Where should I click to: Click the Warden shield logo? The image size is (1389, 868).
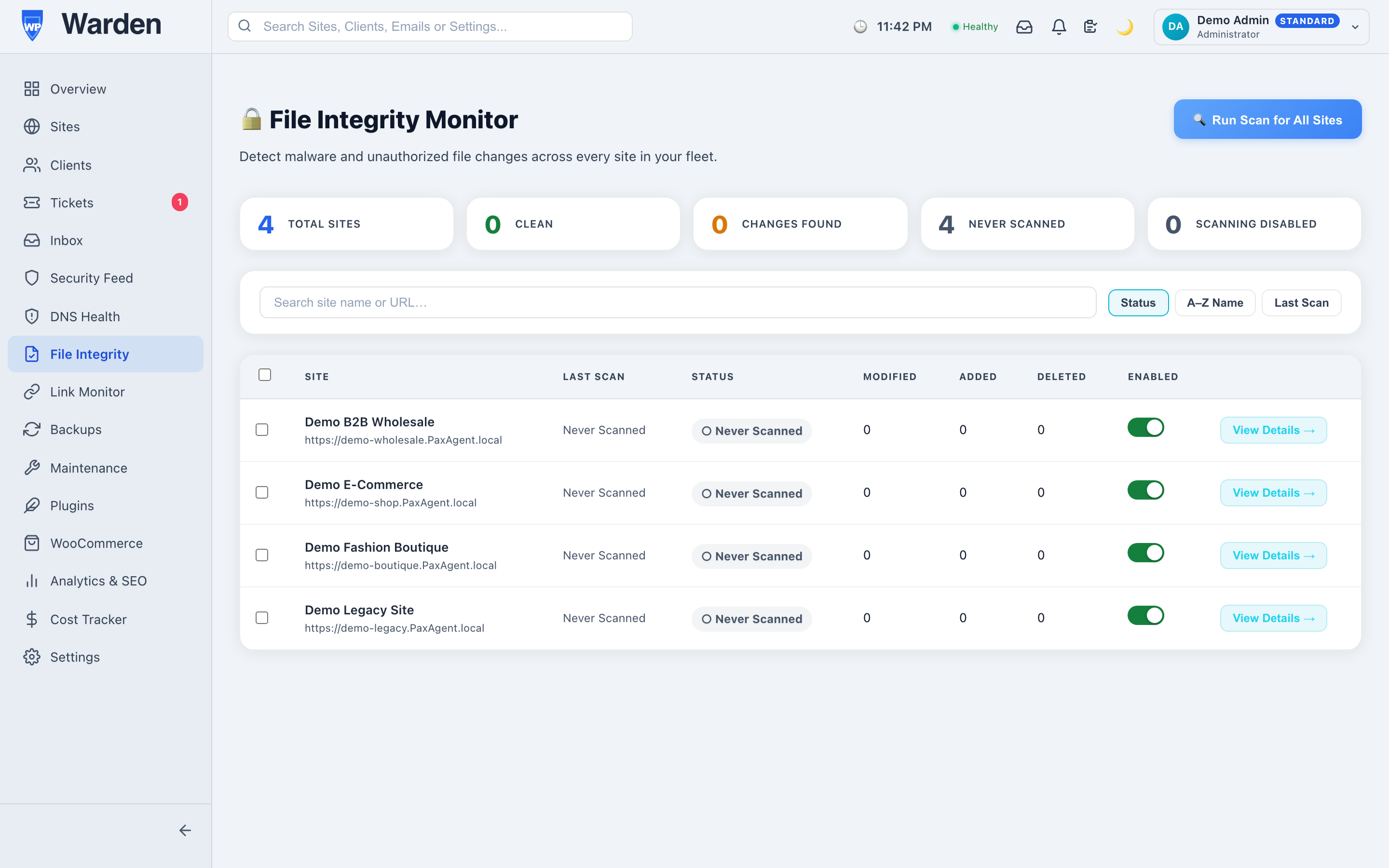(32, 26)
